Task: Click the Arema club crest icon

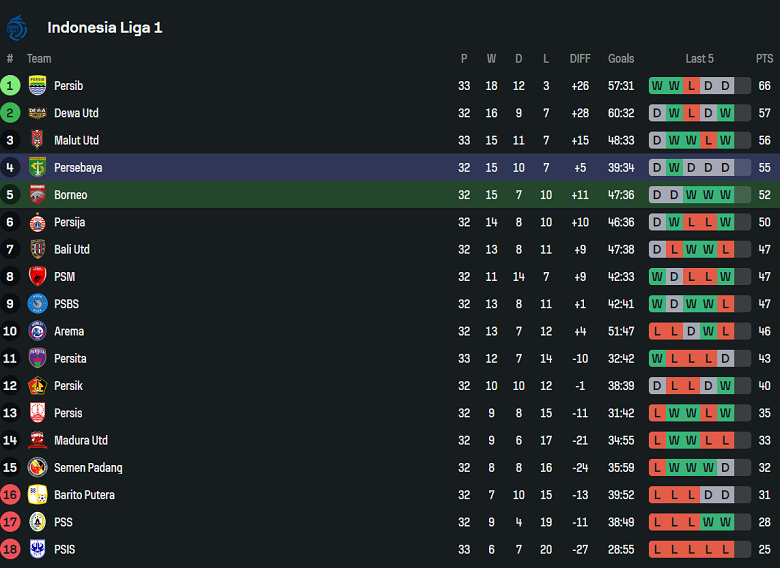Action: (37, 331)
